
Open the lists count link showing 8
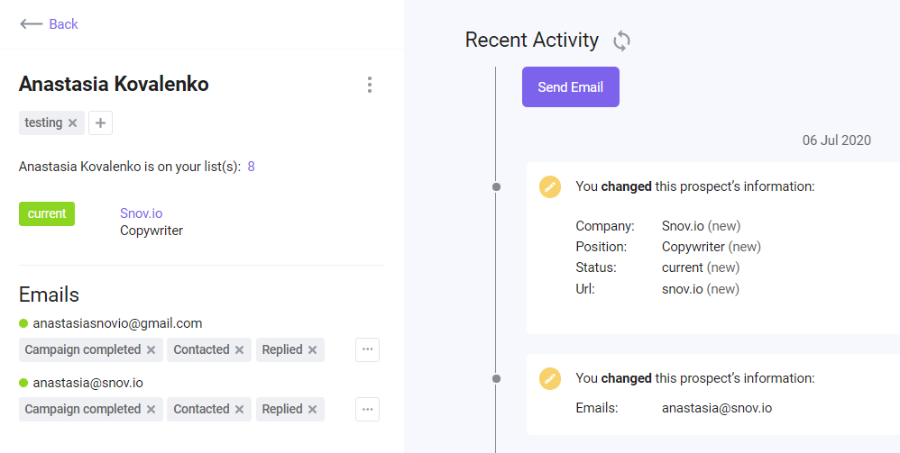tap(251, 167)
